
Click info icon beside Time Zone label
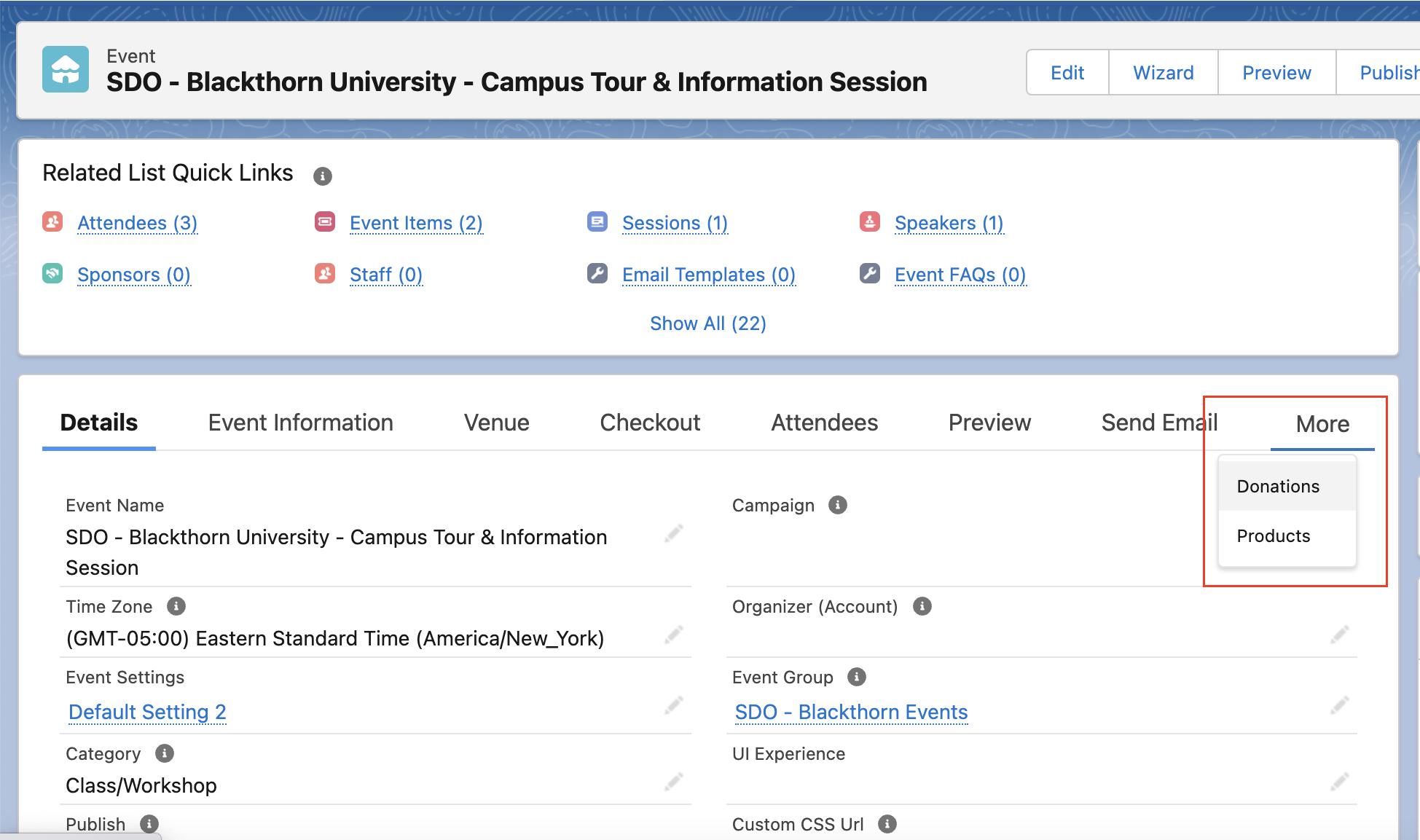click(x=176, y=606)
